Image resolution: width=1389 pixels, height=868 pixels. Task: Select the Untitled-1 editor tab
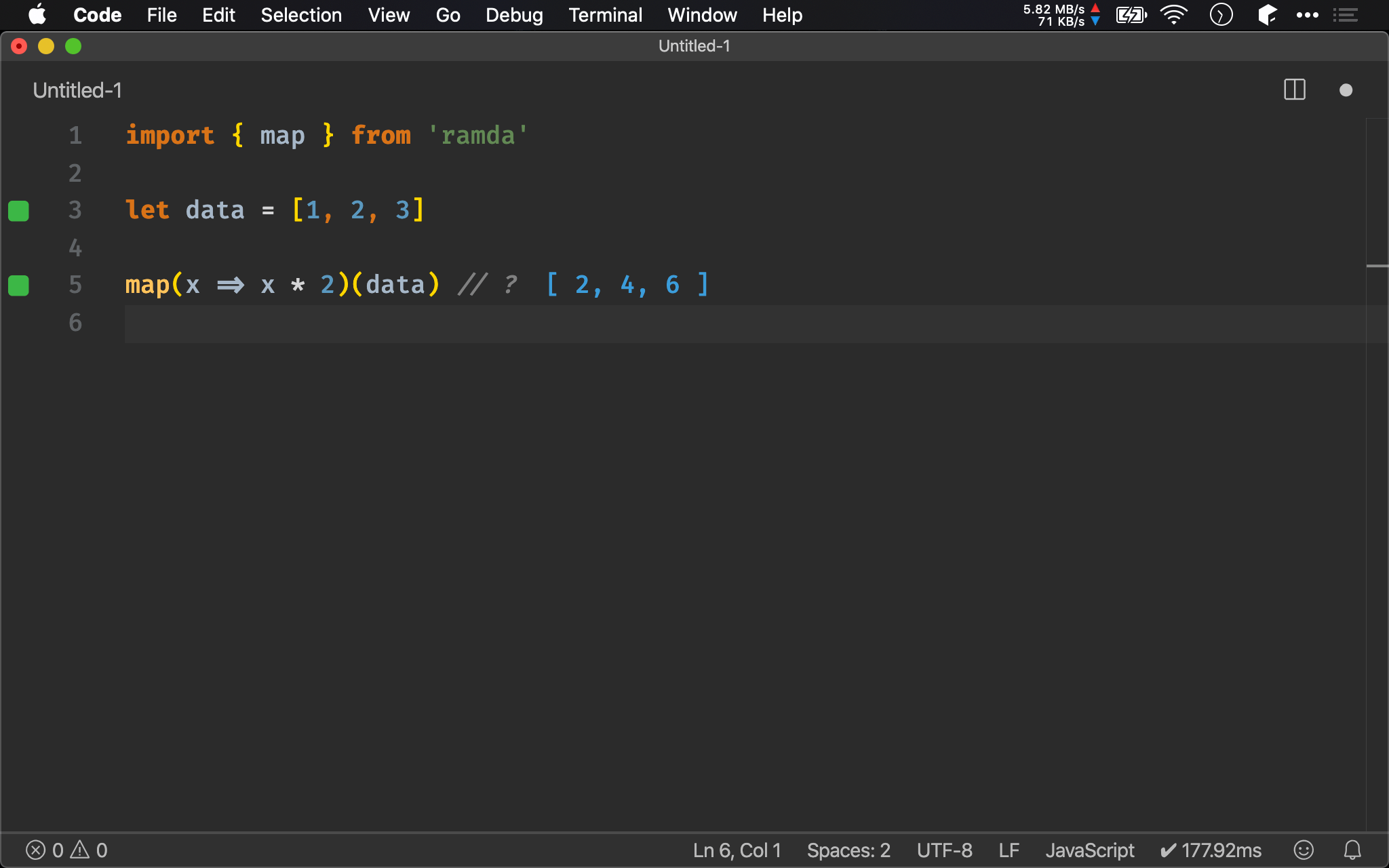77,90
